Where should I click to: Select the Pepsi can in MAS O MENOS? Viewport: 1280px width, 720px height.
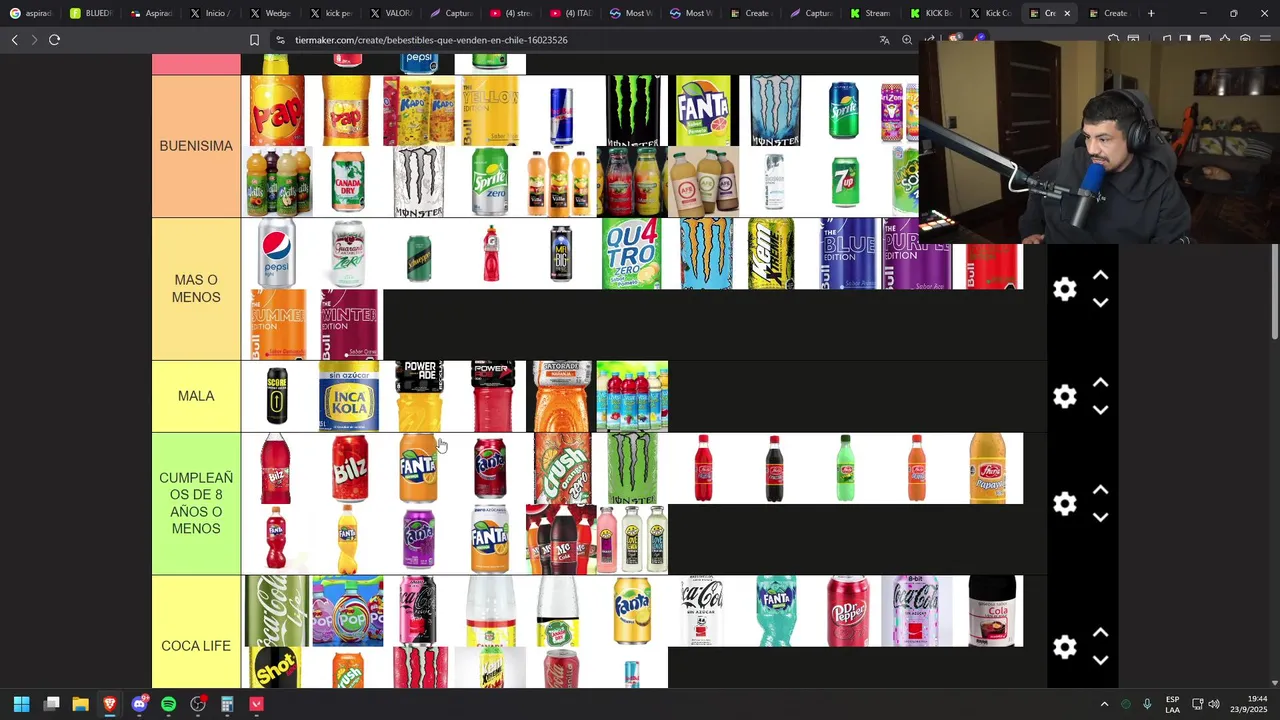coord(277,254)
